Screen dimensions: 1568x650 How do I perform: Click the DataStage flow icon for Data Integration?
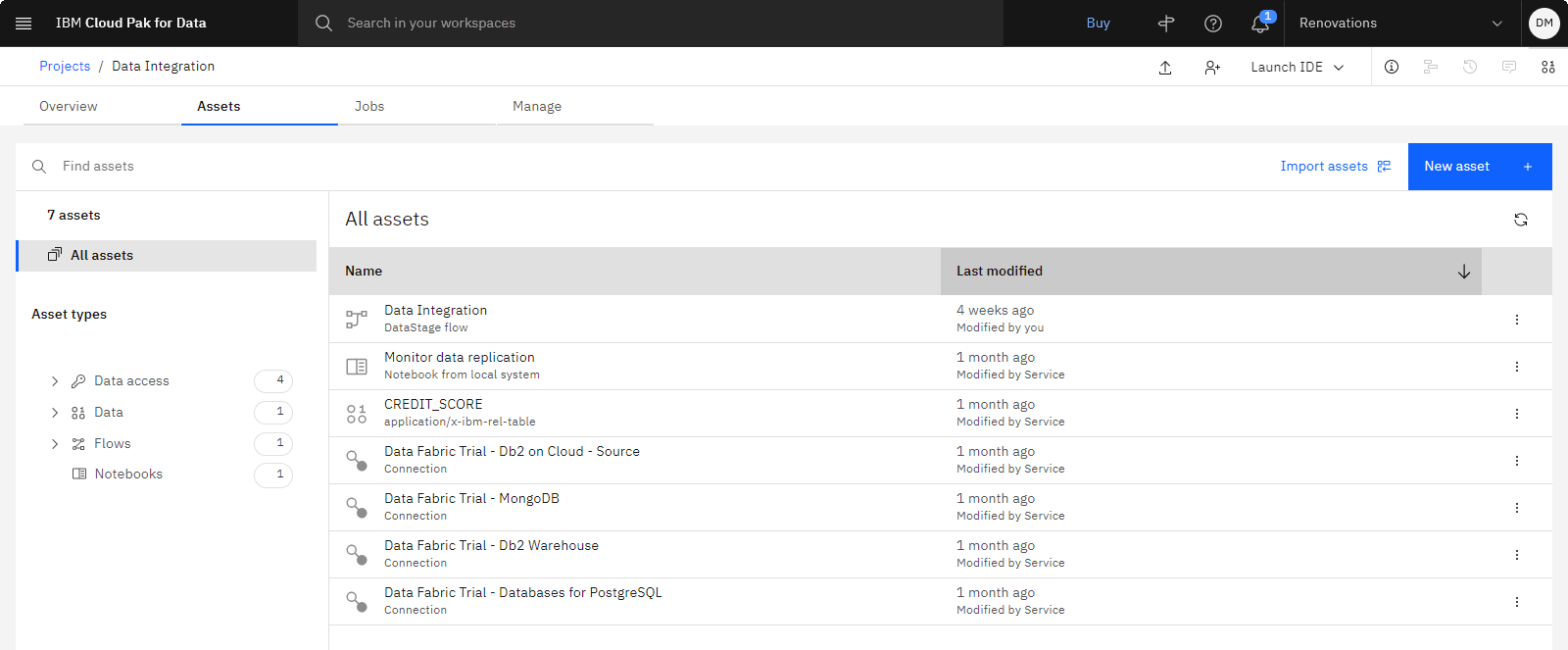[x=357, y=320]
